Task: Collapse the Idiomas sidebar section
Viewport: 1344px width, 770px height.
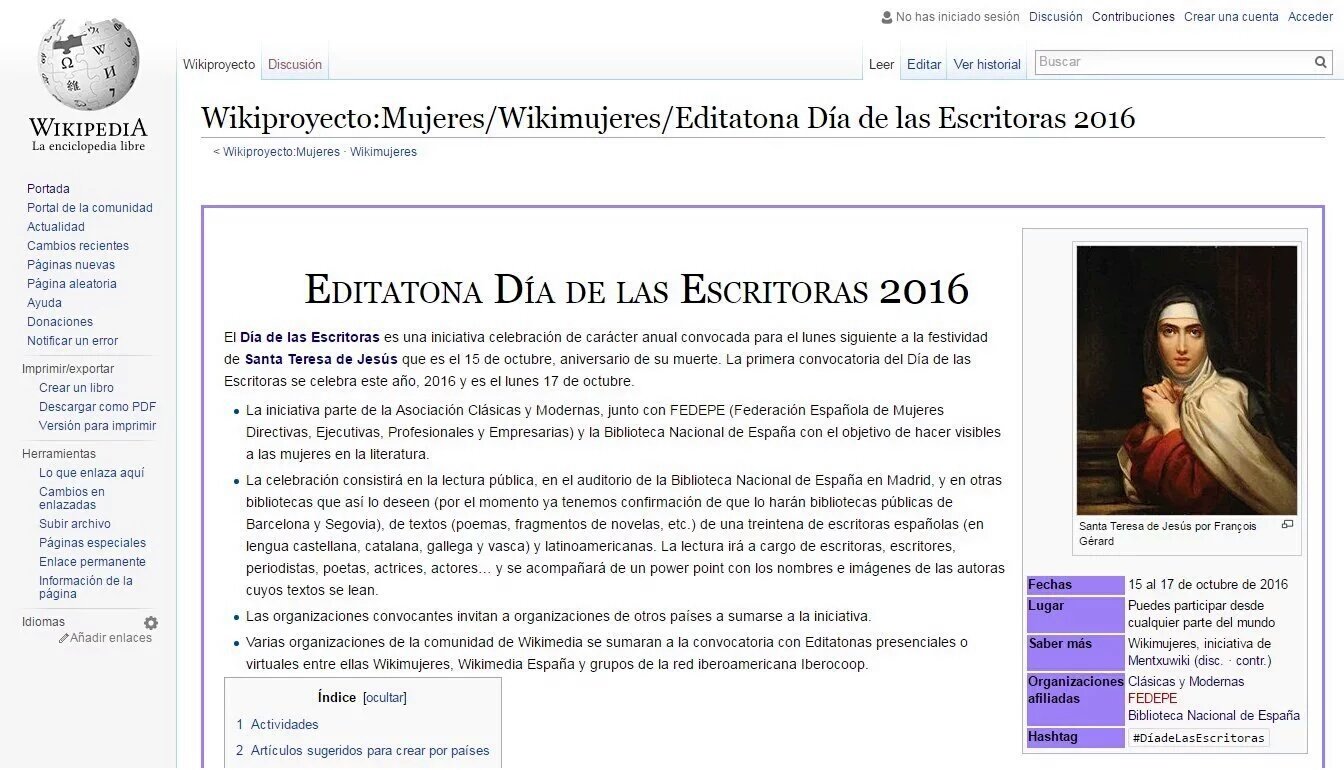Action: tap(43, 622)
